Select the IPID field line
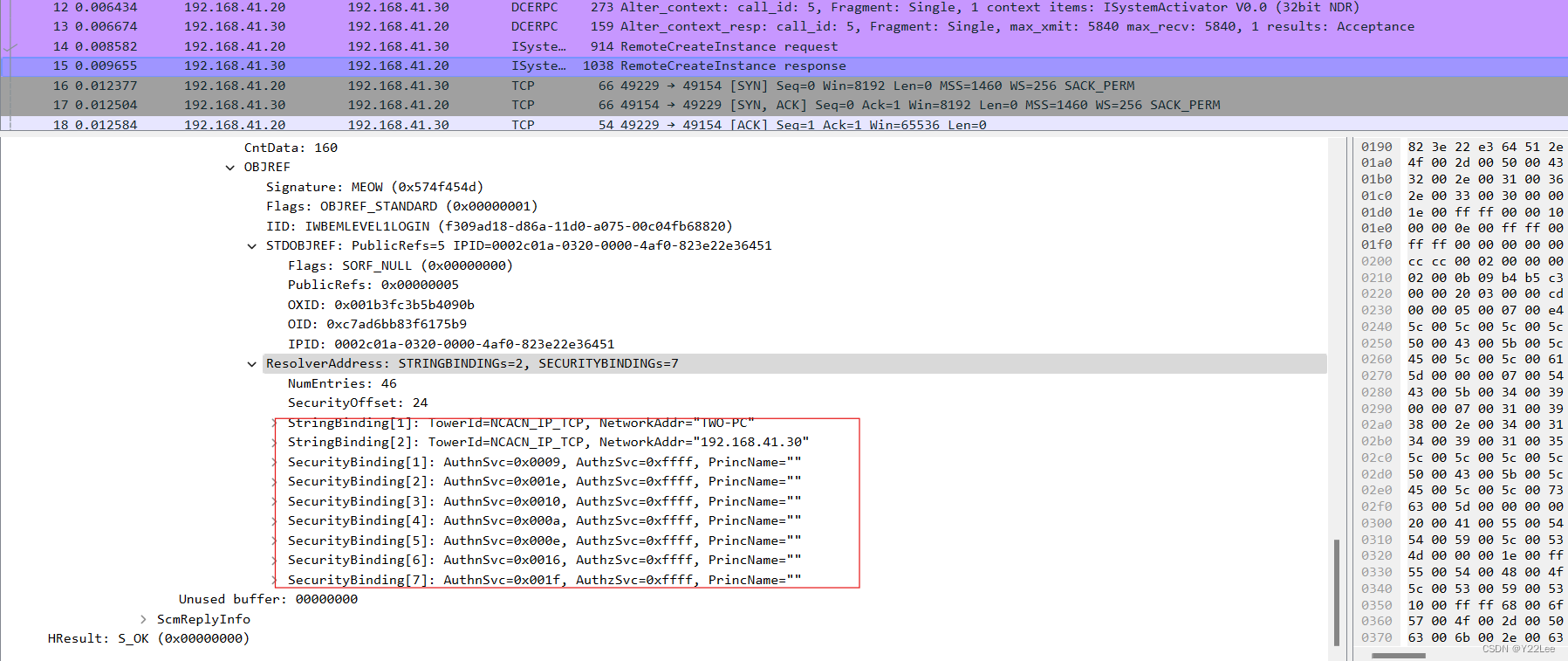The height and width of the screenshot is (661, 1568). point(451,344)
